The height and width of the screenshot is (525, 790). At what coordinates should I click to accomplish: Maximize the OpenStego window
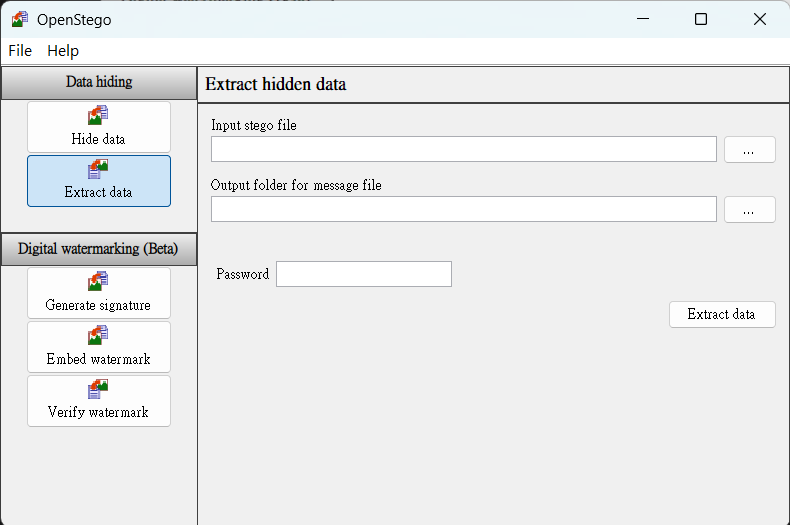(701, 19)
